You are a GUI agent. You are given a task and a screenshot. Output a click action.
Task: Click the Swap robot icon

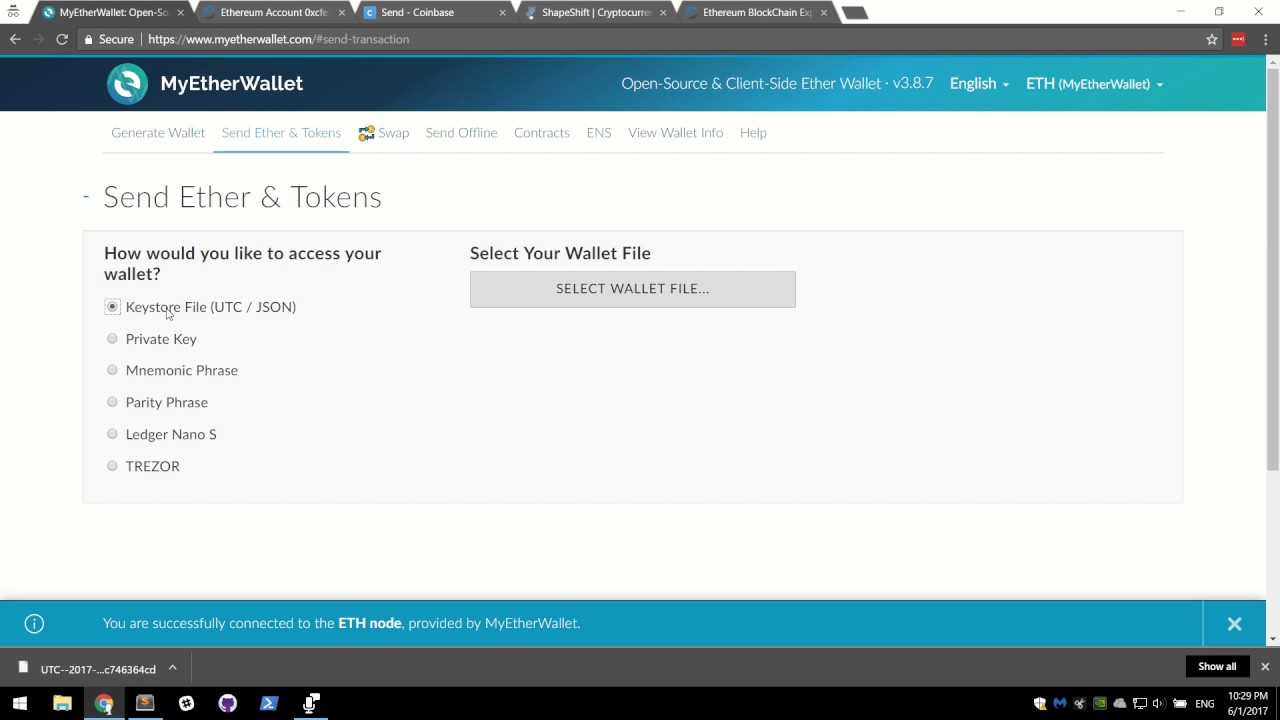pos(366,133)
